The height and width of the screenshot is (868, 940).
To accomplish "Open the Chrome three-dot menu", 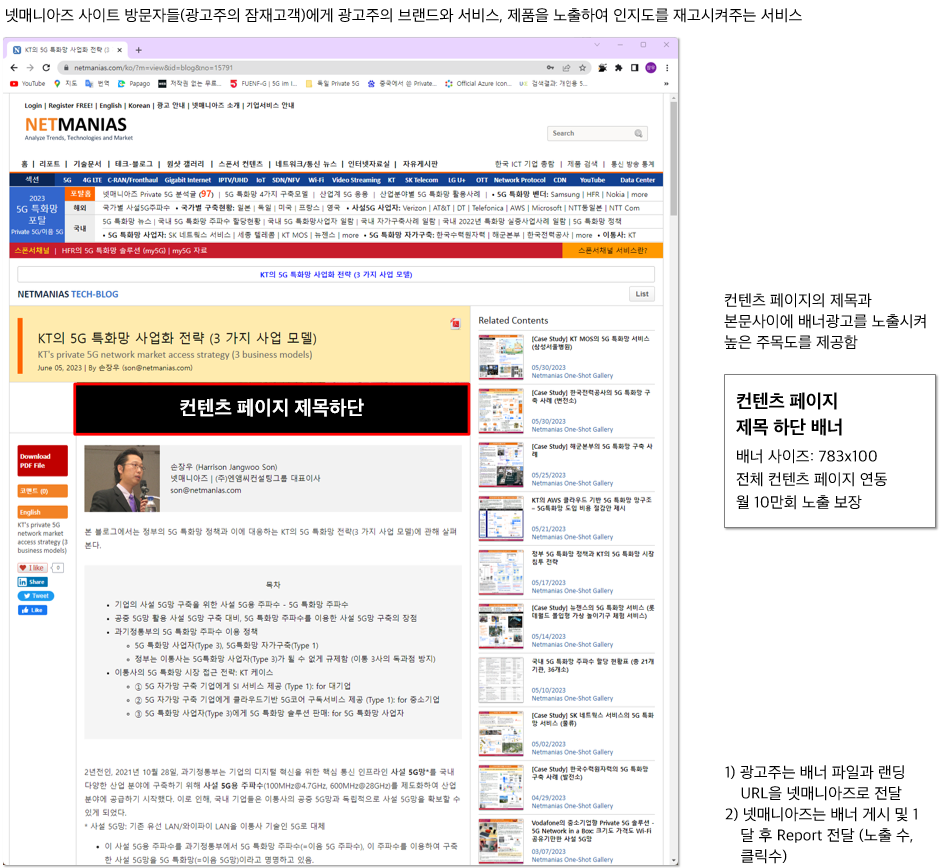I will (x=667, y=68).
